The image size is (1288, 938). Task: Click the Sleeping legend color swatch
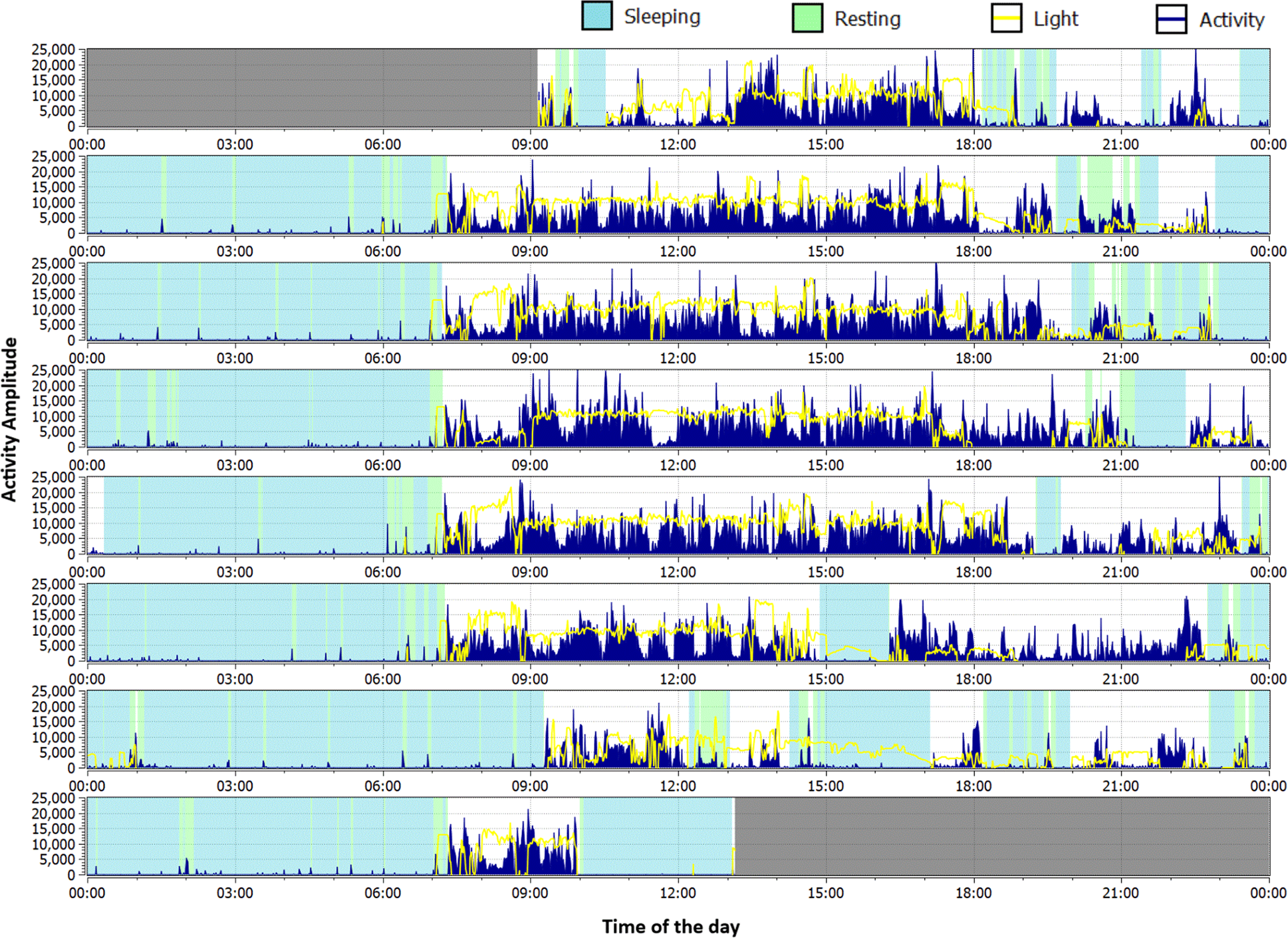point(596,16)
